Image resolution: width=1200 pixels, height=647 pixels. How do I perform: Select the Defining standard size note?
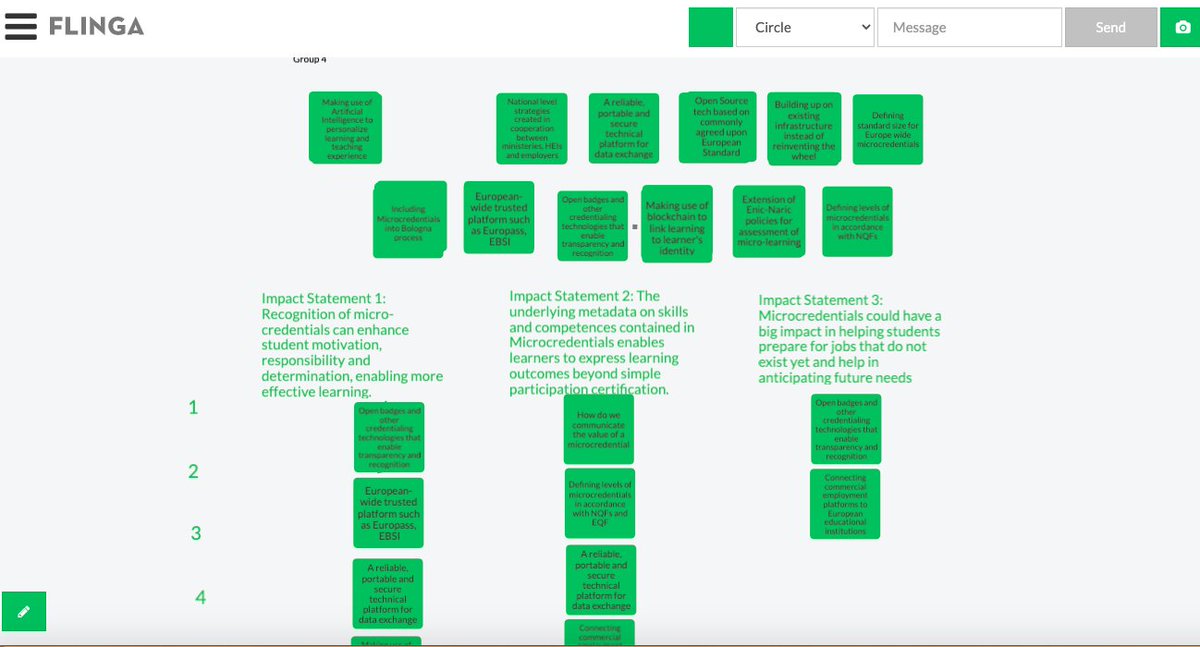(887, 130)
